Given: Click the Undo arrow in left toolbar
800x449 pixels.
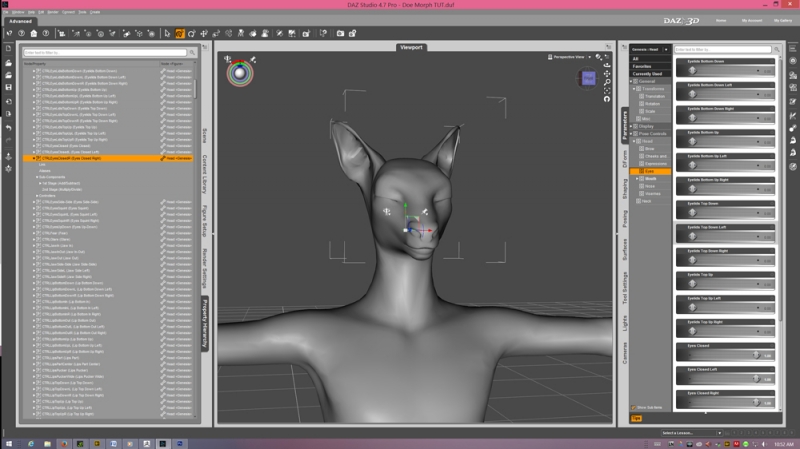Looking at the screenshot, I should pyautogui.click(x=8, y=127).
